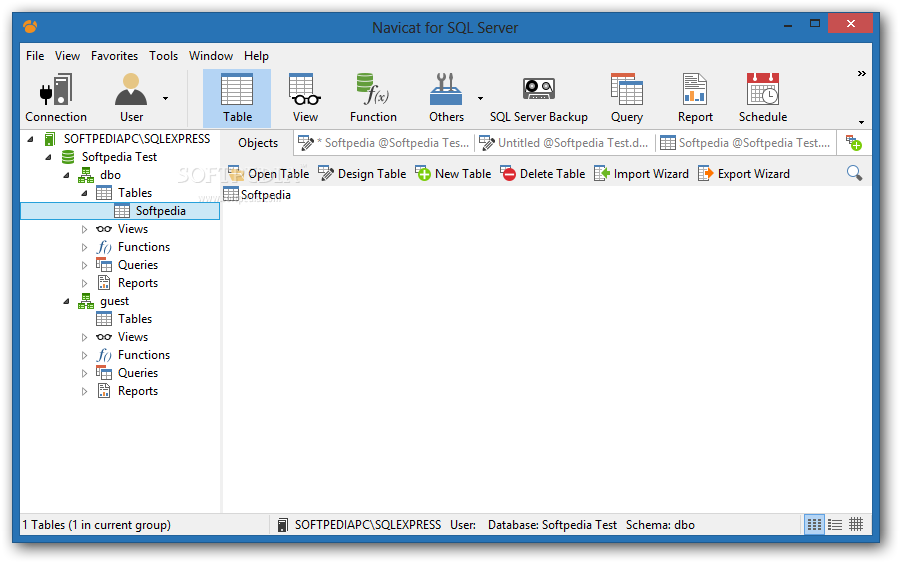This screenshot has height=563, width=900.
Task: Switch to the last Softpedia @Softpedia Test table tab
Action: pyautogui.click(x=745, y=143)
